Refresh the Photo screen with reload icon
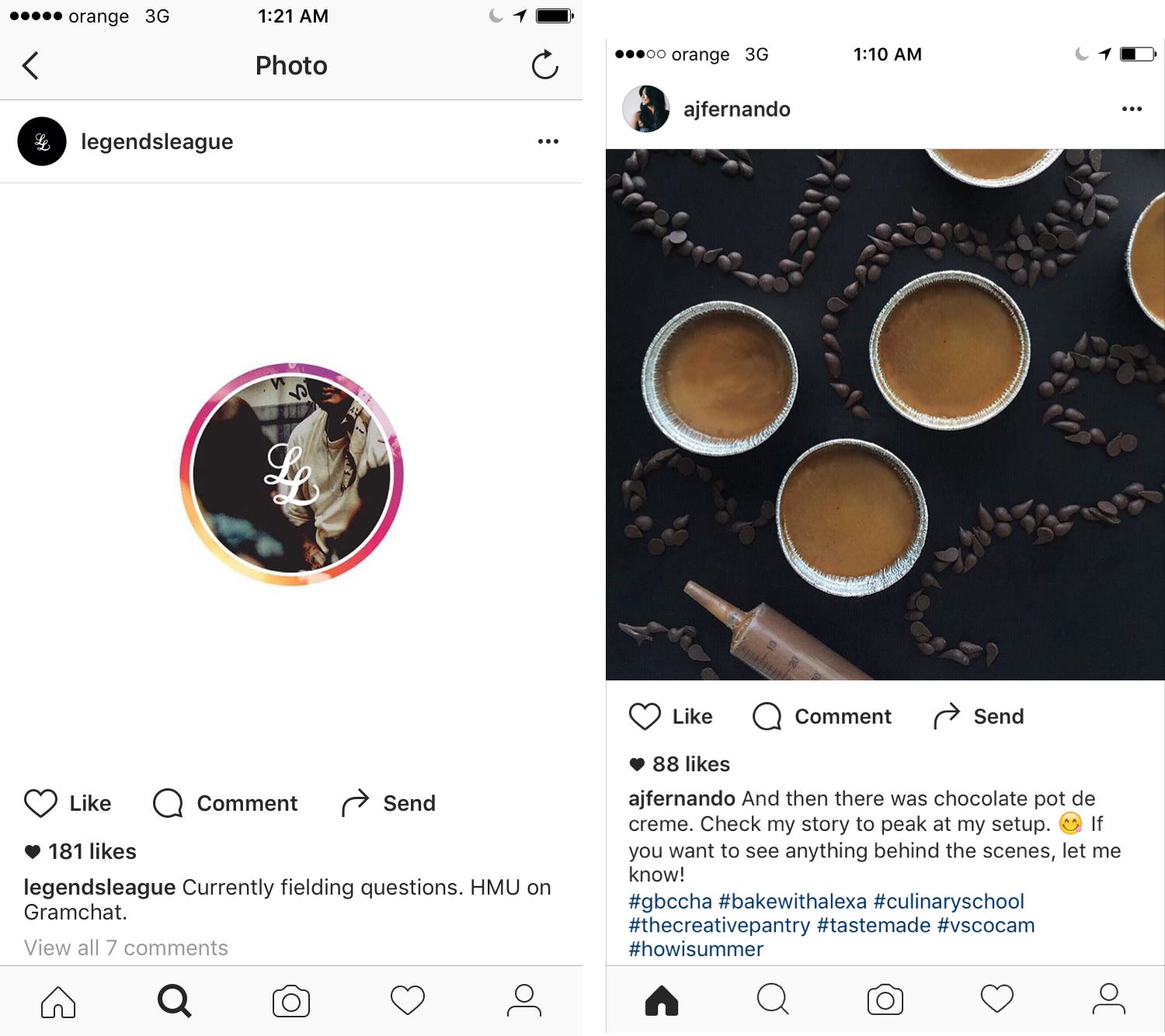This screenshot has width=1165, height=1036. click(x=545, y=65)
